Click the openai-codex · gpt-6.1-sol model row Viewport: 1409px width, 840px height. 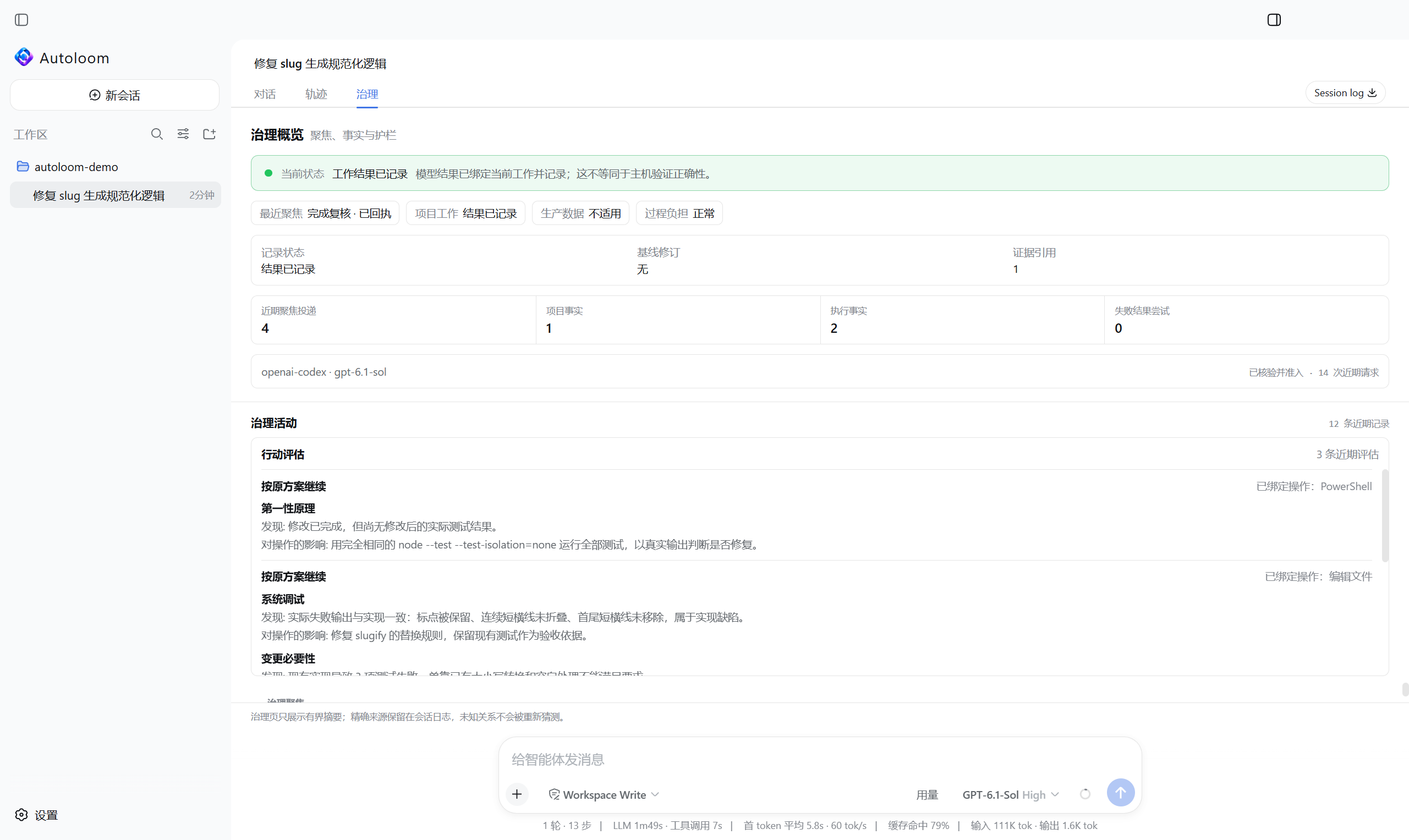[x=820, y=372]
